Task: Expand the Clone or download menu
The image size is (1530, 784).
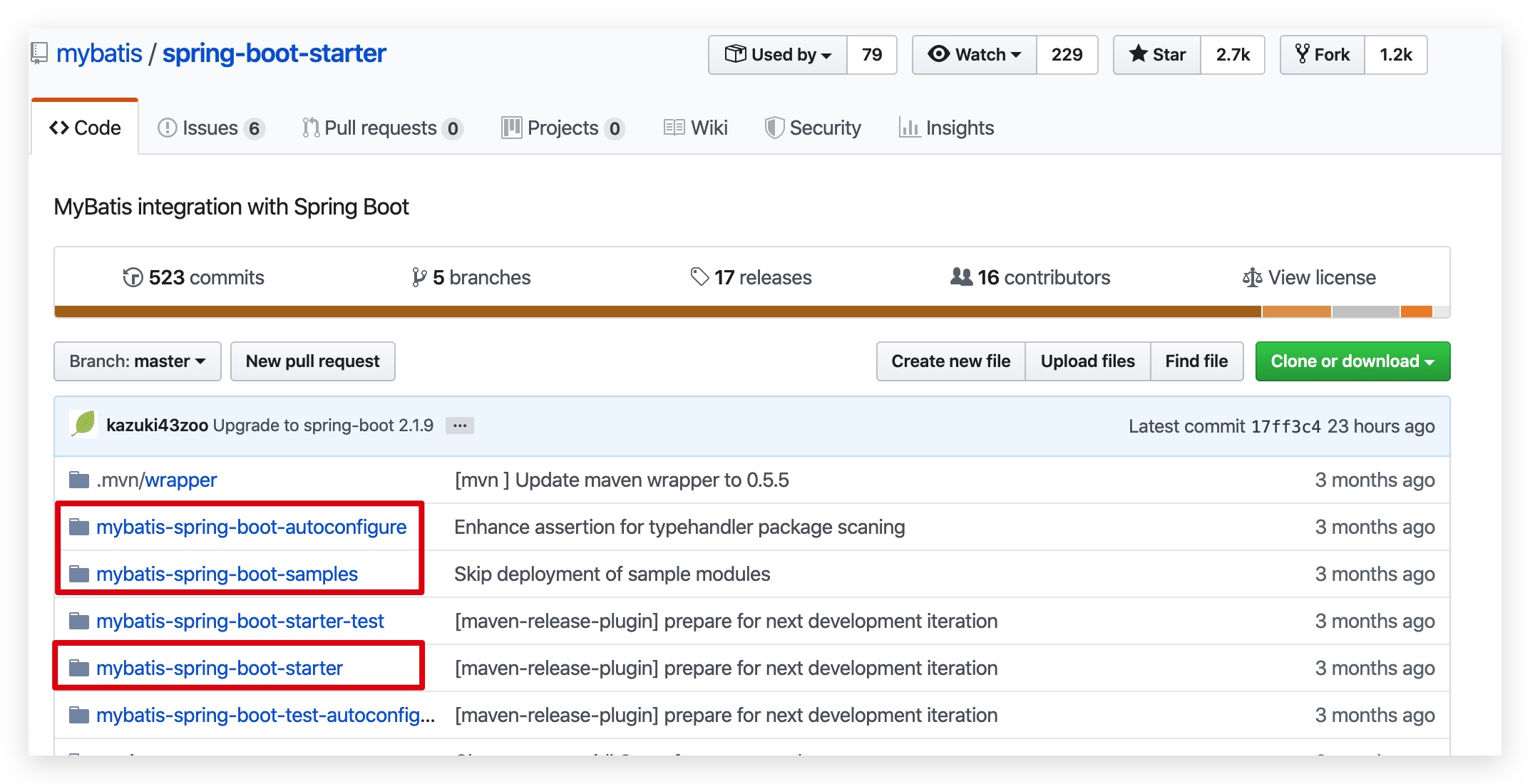Action: click(1352, 361)
